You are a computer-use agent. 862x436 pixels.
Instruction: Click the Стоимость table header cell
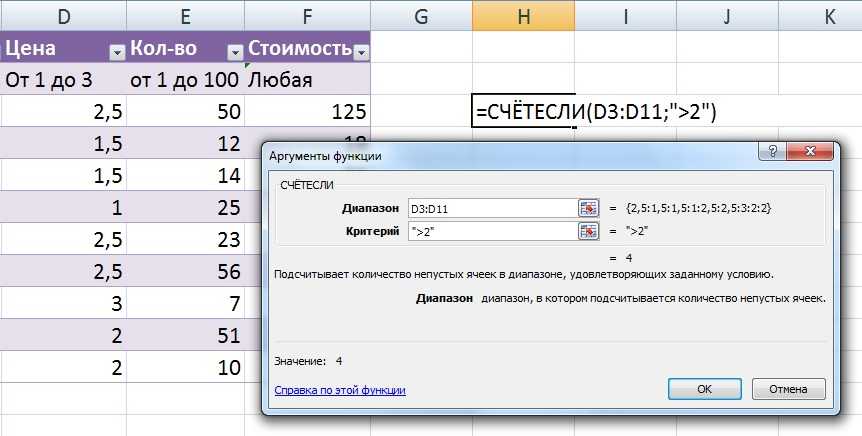coord(307,47)
